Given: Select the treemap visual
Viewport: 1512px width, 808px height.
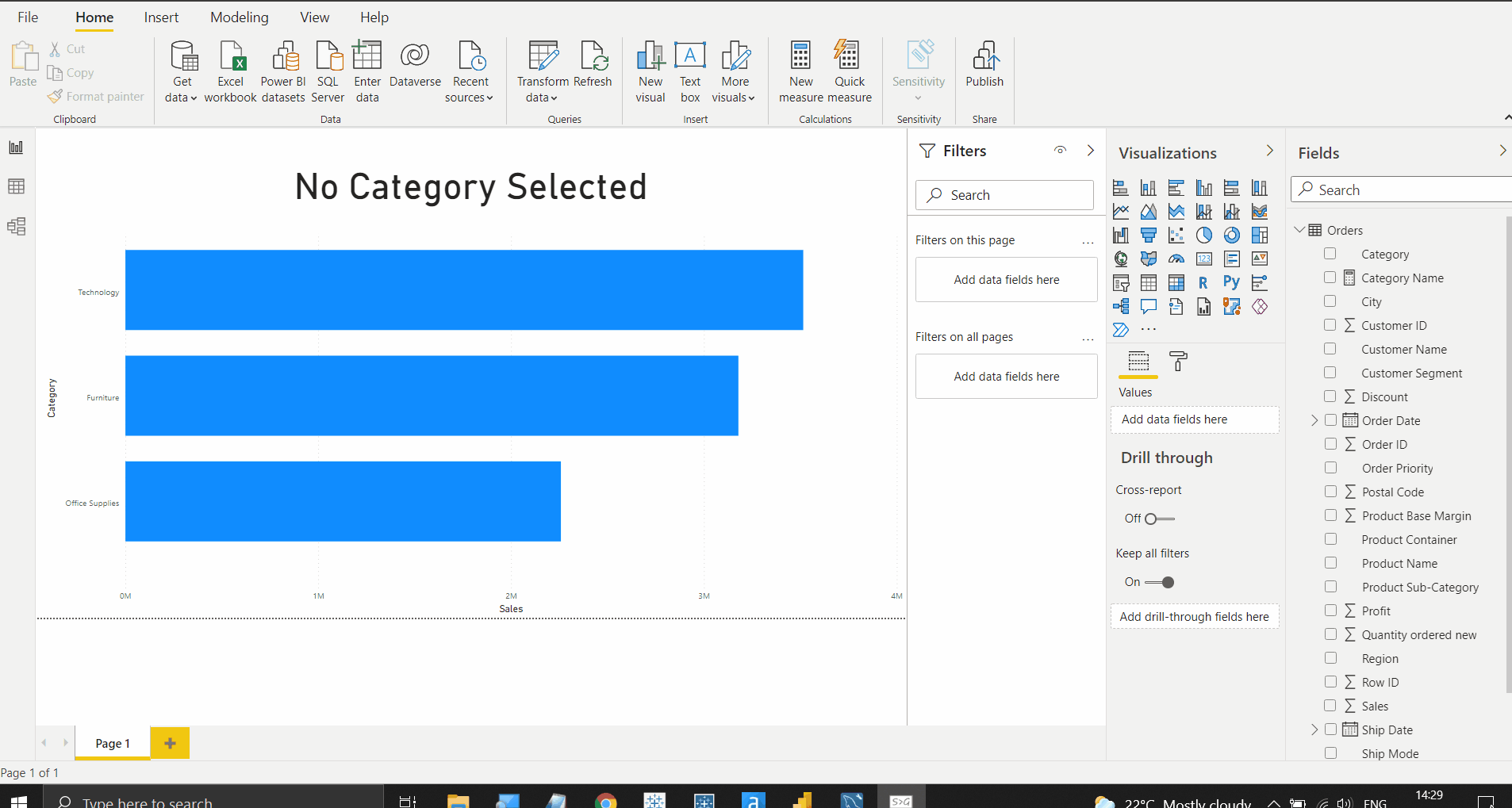Looking at the screenshot, I should click(x=1259, y=236).
